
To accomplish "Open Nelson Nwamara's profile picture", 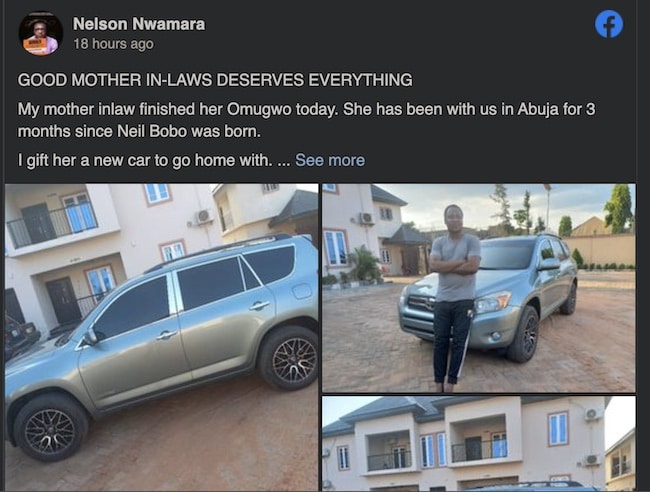I will coord(40,33).
